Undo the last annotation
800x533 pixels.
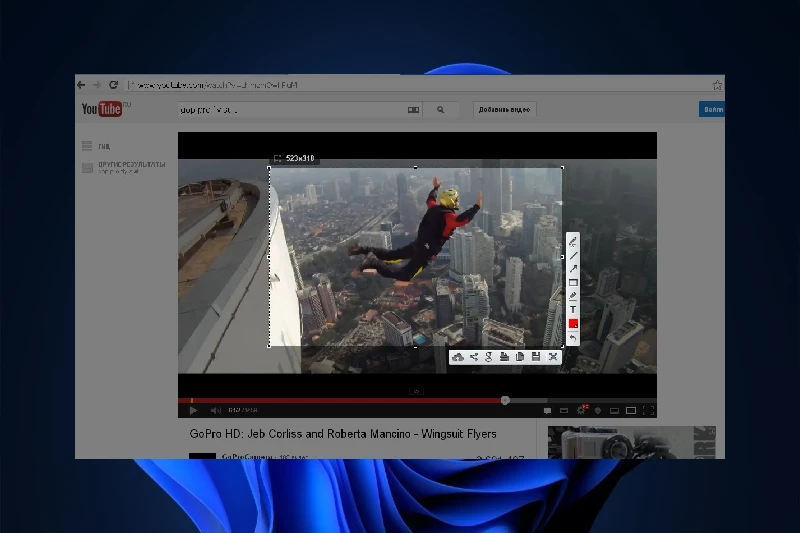tap(573, 338)
